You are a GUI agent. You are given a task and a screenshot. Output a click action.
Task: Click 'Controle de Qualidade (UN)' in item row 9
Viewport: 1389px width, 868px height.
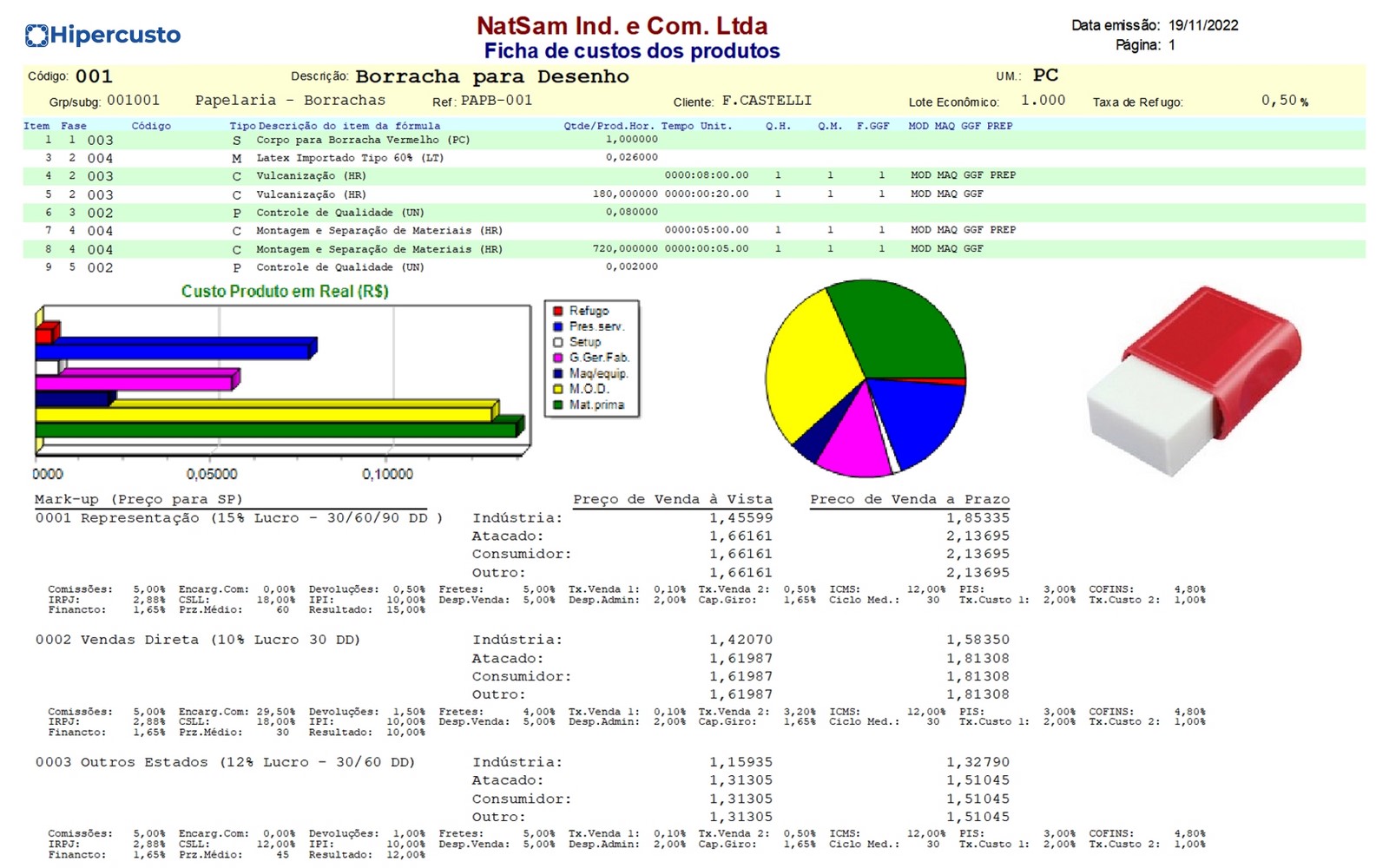tap(340, 267)
